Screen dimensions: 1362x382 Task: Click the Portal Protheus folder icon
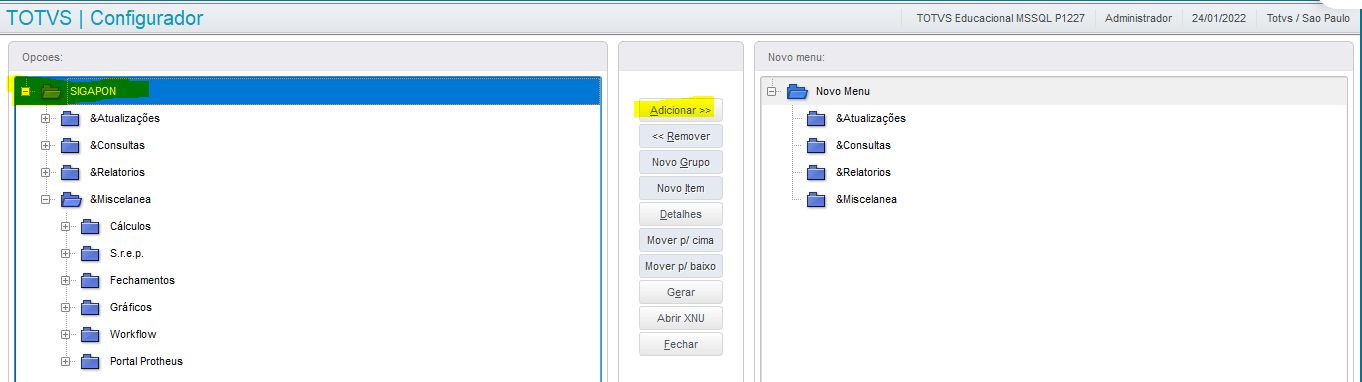click(90, 362)
